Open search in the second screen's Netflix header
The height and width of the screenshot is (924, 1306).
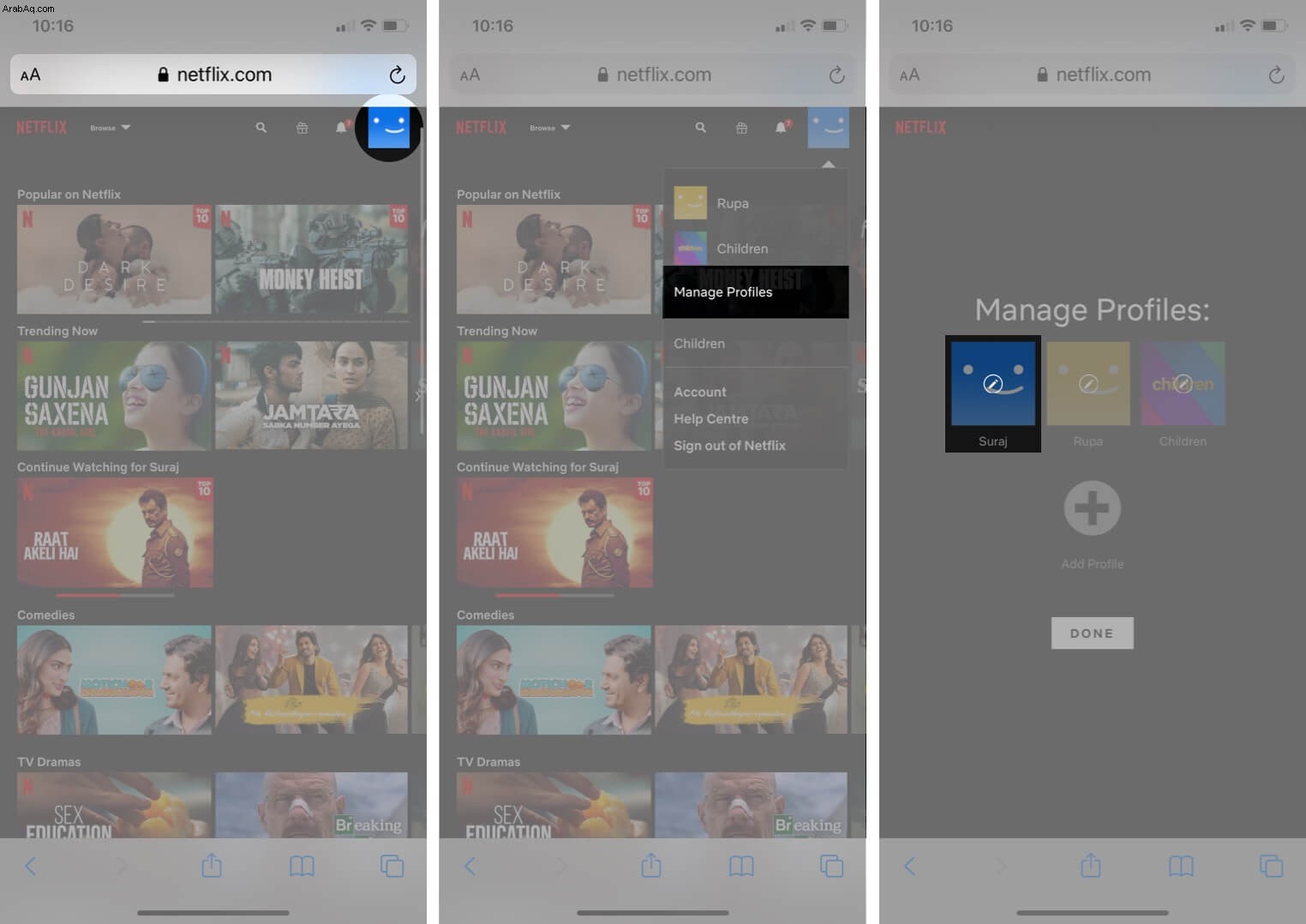(x=701, y=128)
